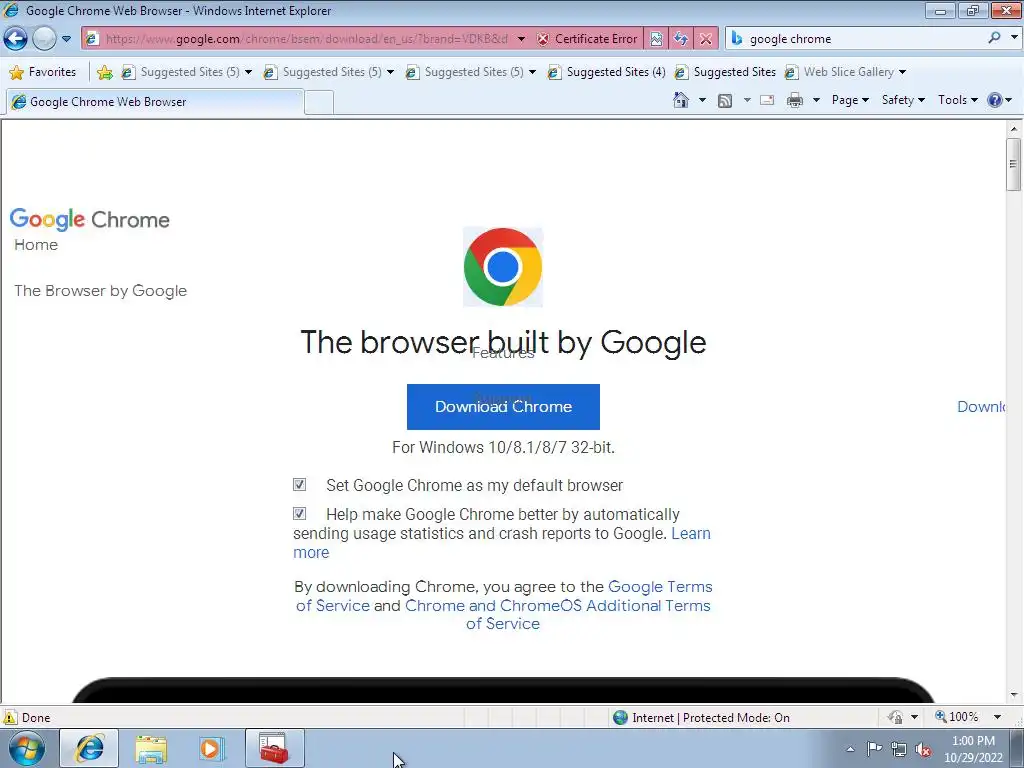
Task: Click the Home navigation link
Action: click(x=36, y=245)
